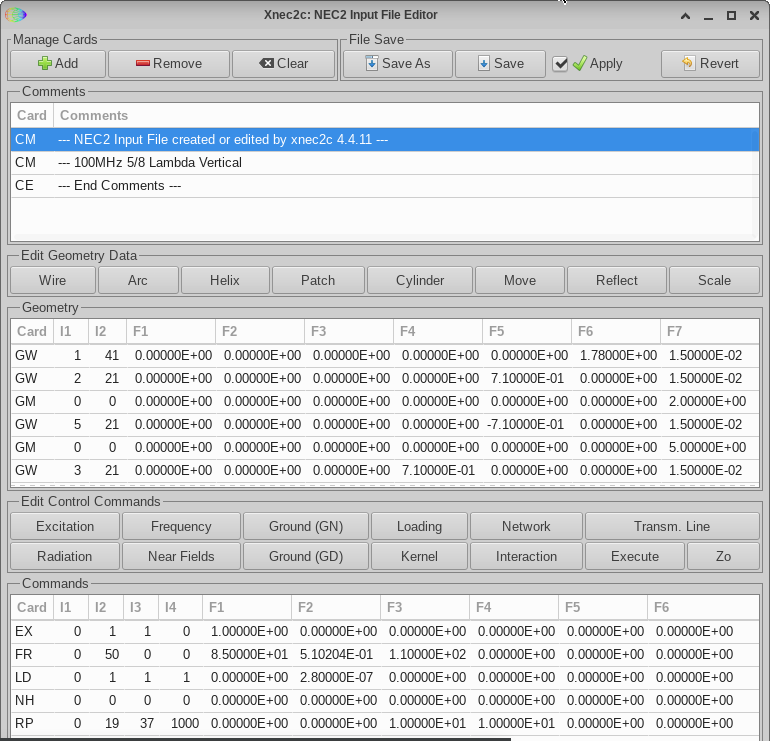Open the Helix geometry editor
Image resolution: width=770 pixels, height=741 pixels.
tap(224, 280)
